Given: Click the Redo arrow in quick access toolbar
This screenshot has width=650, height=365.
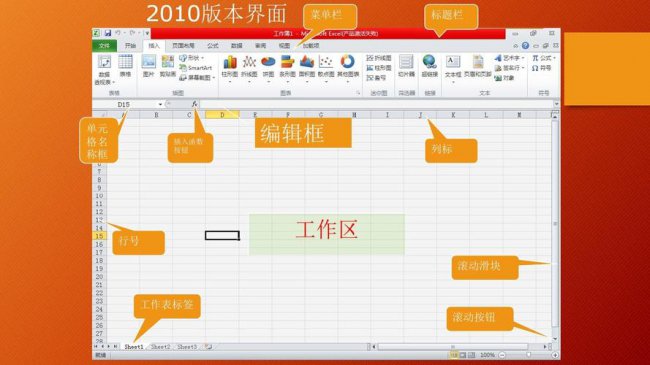Looking at the screenshot, I should (x=132, y=33).
